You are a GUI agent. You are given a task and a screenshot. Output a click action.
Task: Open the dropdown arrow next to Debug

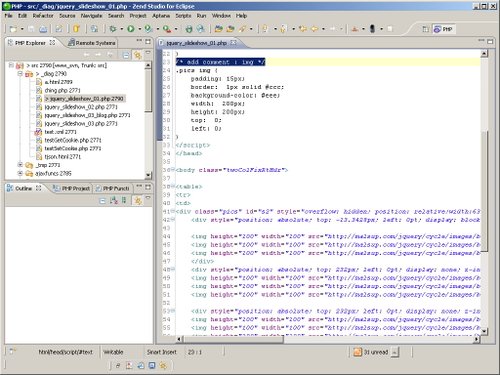(122, 29)
